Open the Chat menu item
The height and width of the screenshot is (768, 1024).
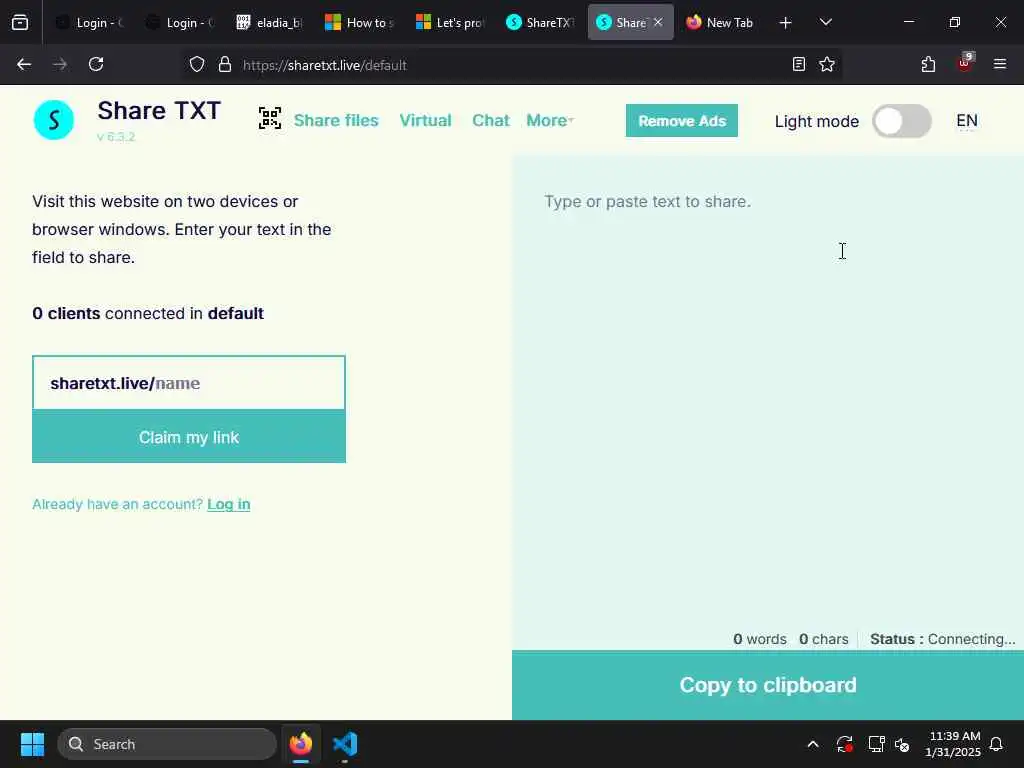pyautogui.click(x=490, y=120)
